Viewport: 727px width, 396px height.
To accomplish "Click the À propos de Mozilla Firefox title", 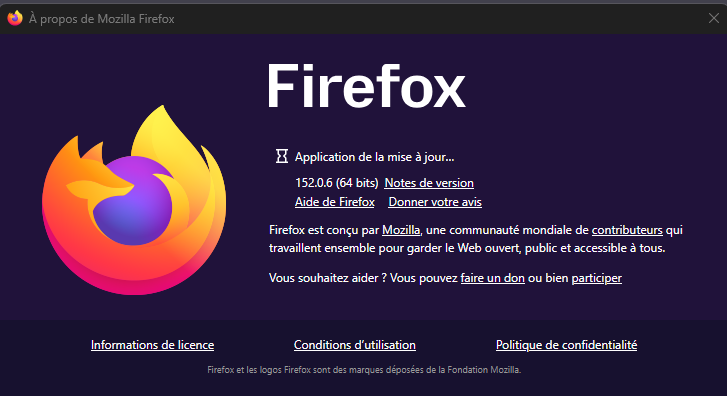I will click(x=102, y=19).
